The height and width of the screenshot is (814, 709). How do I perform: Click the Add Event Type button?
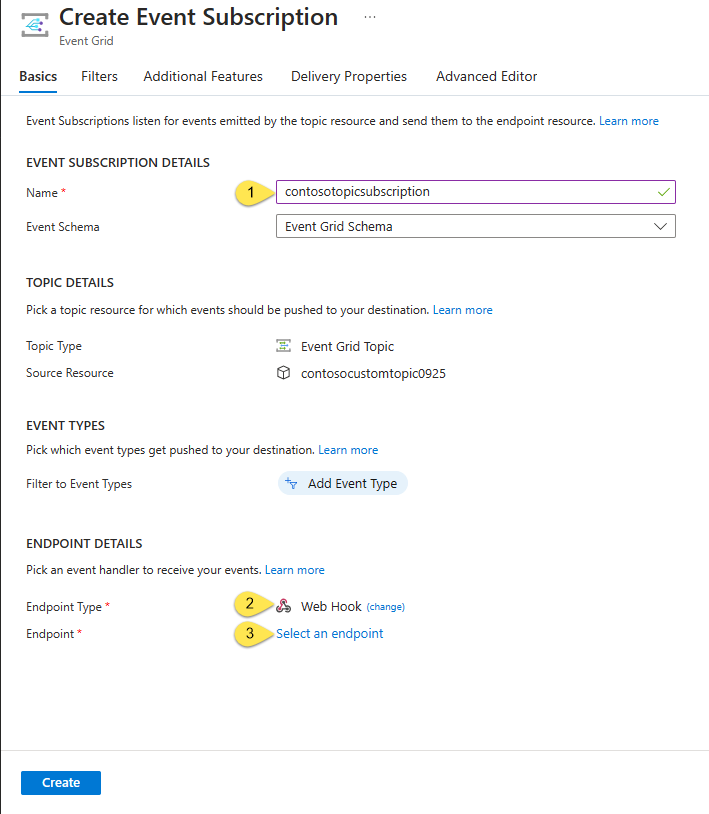click(343, 484)
